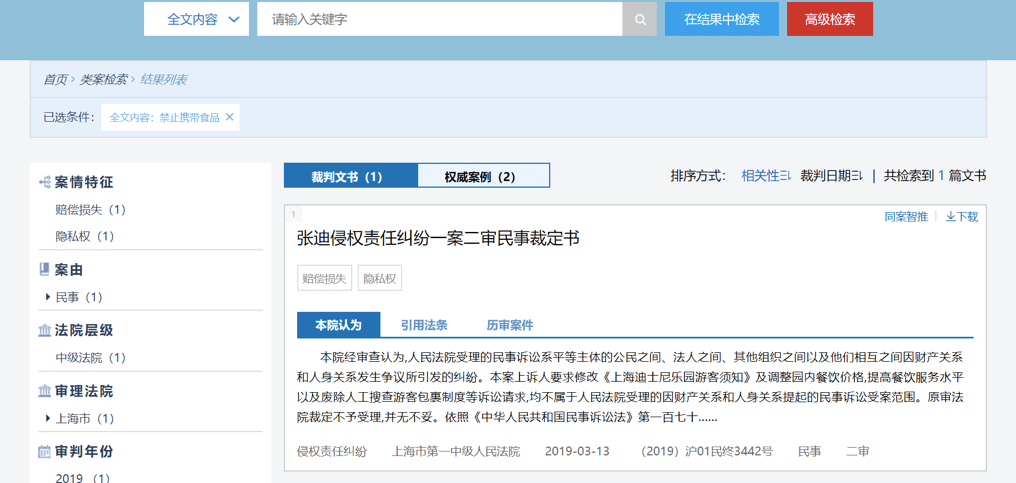Click 结果列表 breadcrumb link
Screen dimensions: 1016x483
(164, 80)
